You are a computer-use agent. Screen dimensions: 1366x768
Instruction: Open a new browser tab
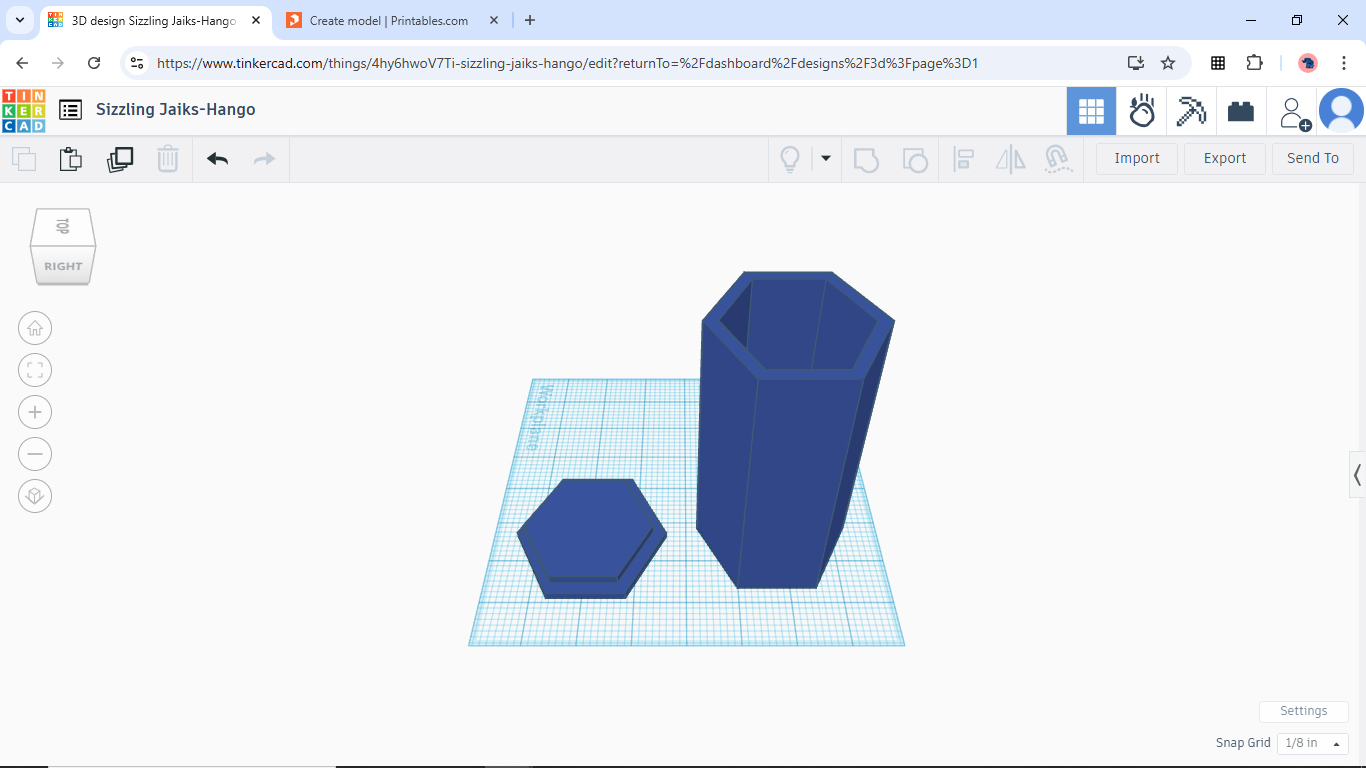click(530, 20)
